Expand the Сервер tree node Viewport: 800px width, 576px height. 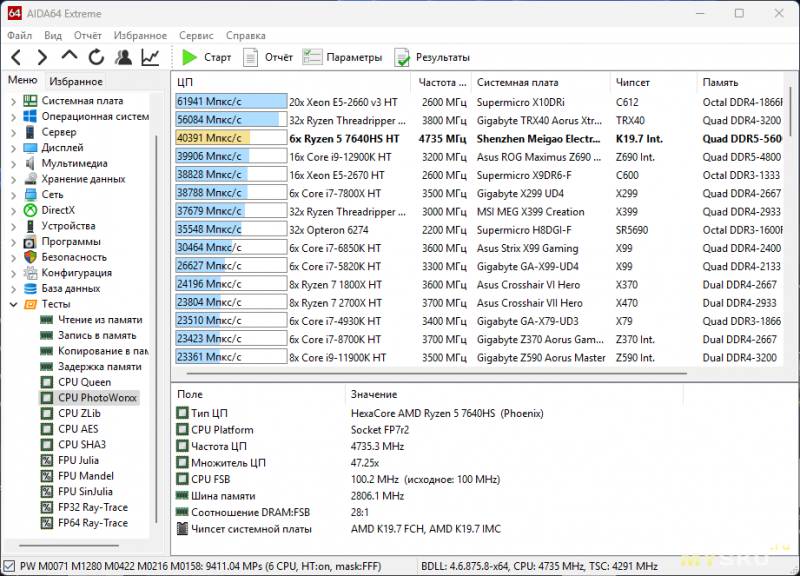coord(13,133)
